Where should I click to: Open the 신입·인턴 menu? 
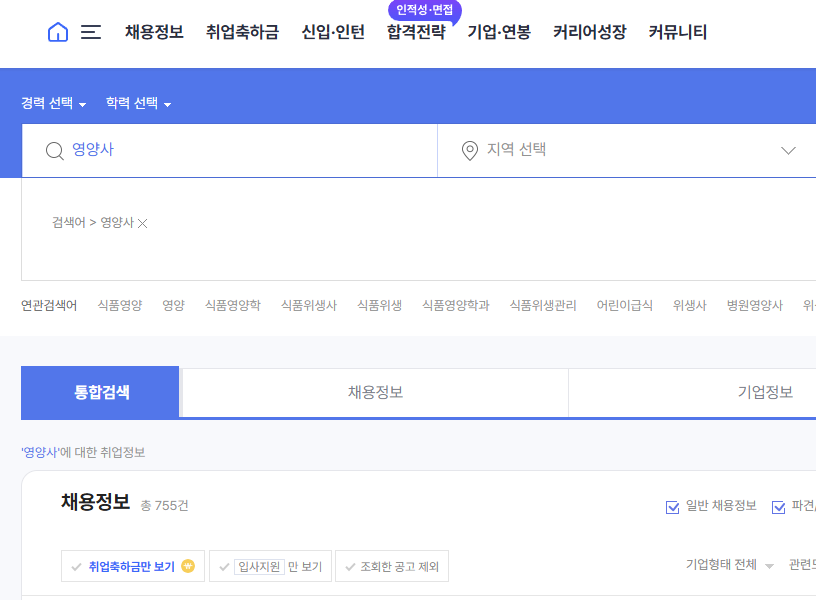[333, 32]
